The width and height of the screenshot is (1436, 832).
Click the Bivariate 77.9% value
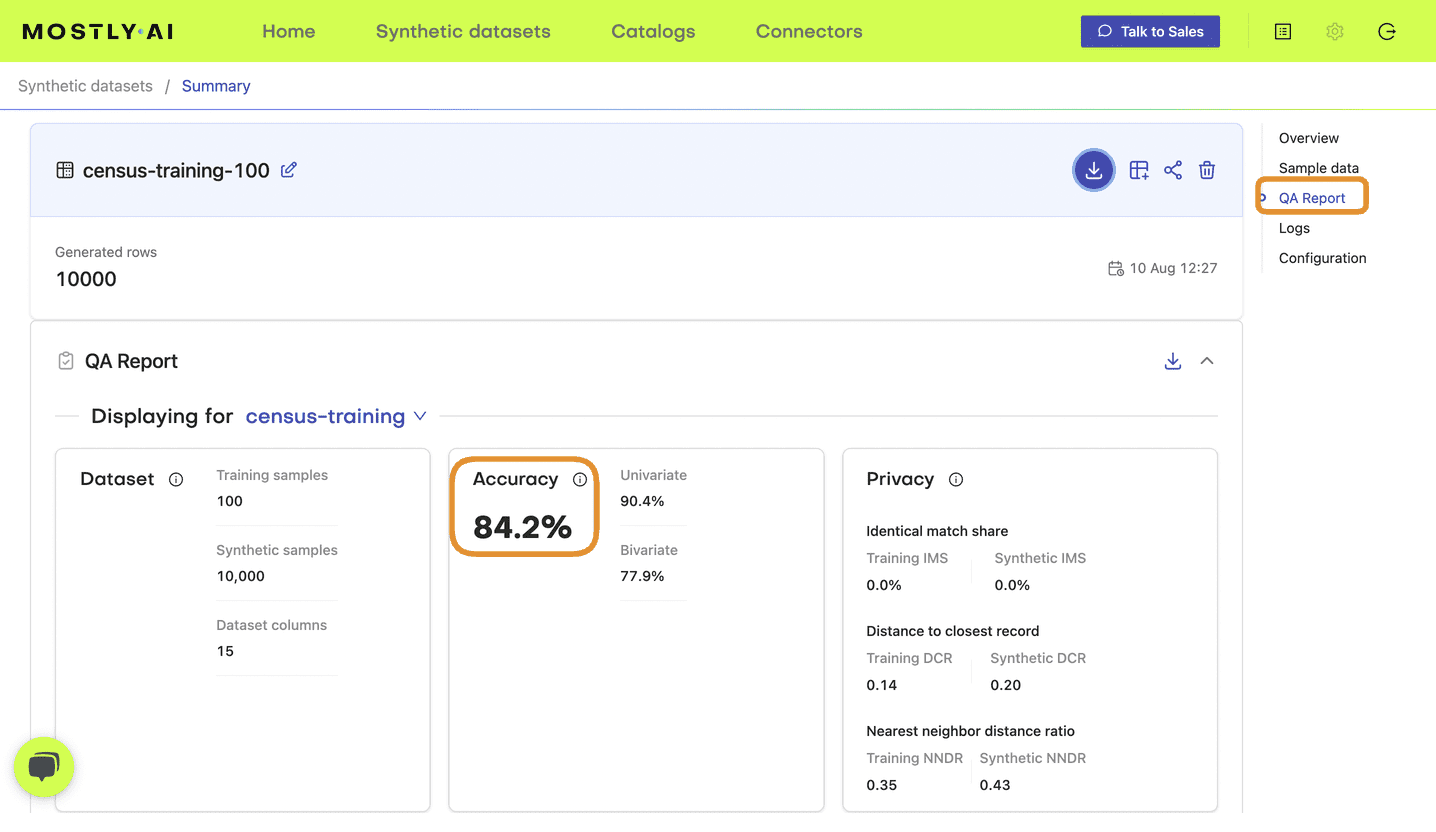[642, 576]
